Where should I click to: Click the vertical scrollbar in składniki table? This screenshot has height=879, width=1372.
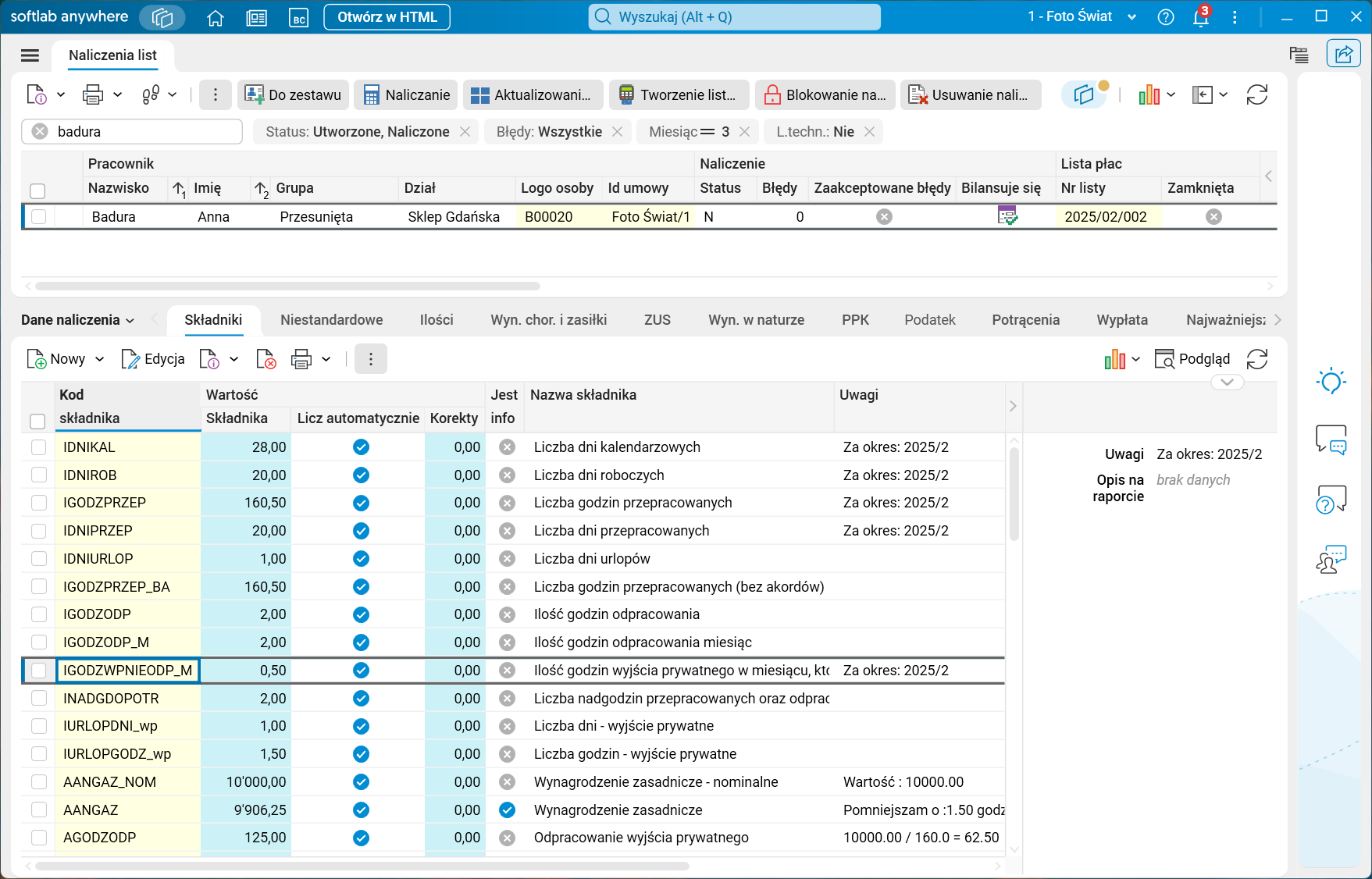pyautogui.click(x=1014, y=492)
